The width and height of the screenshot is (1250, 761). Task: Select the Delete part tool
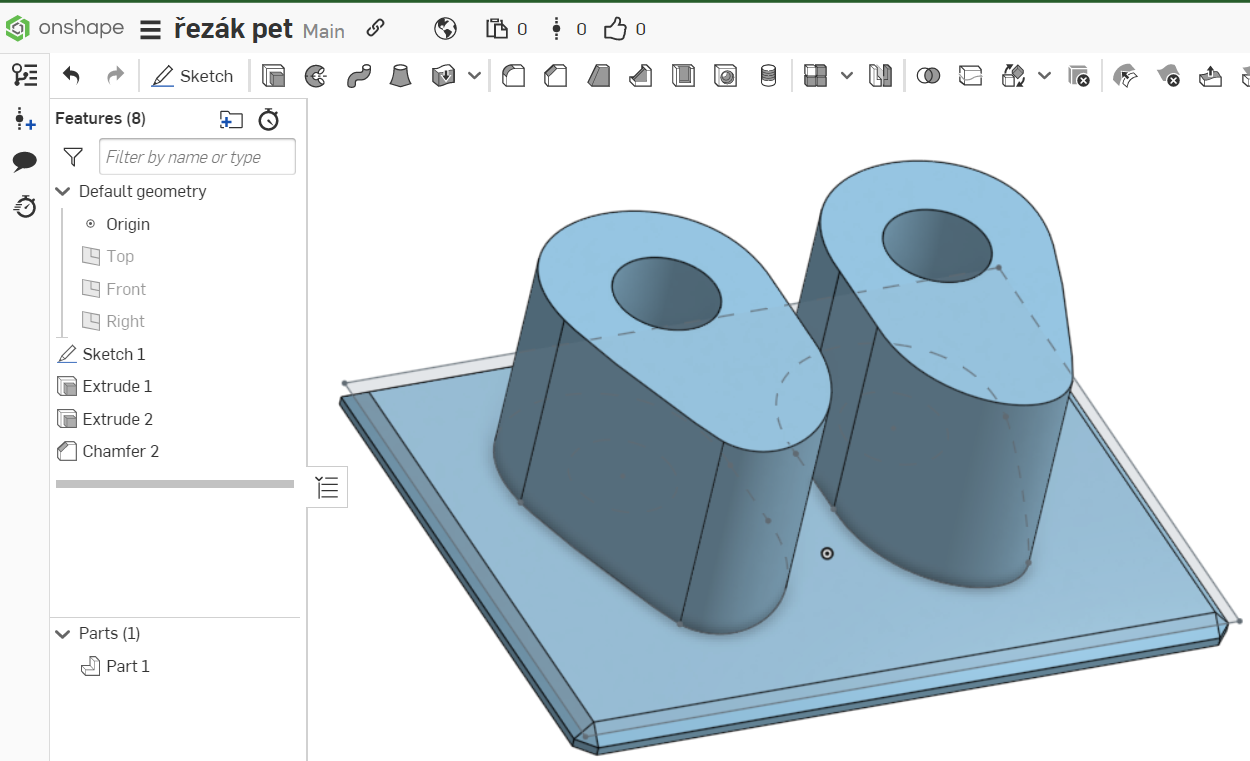pos(1078,76)
